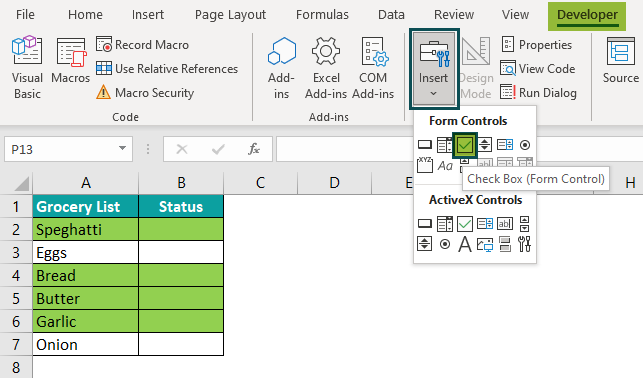Select column B header
The image size is (643, 378).
(x=181, y=183)
